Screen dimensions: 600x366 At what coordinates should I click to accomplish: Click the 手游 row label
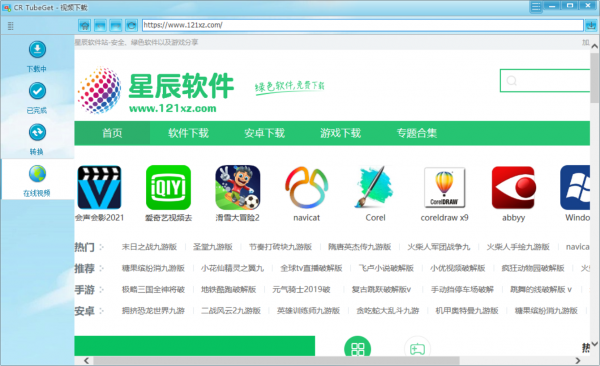click(x=84, y=289)
